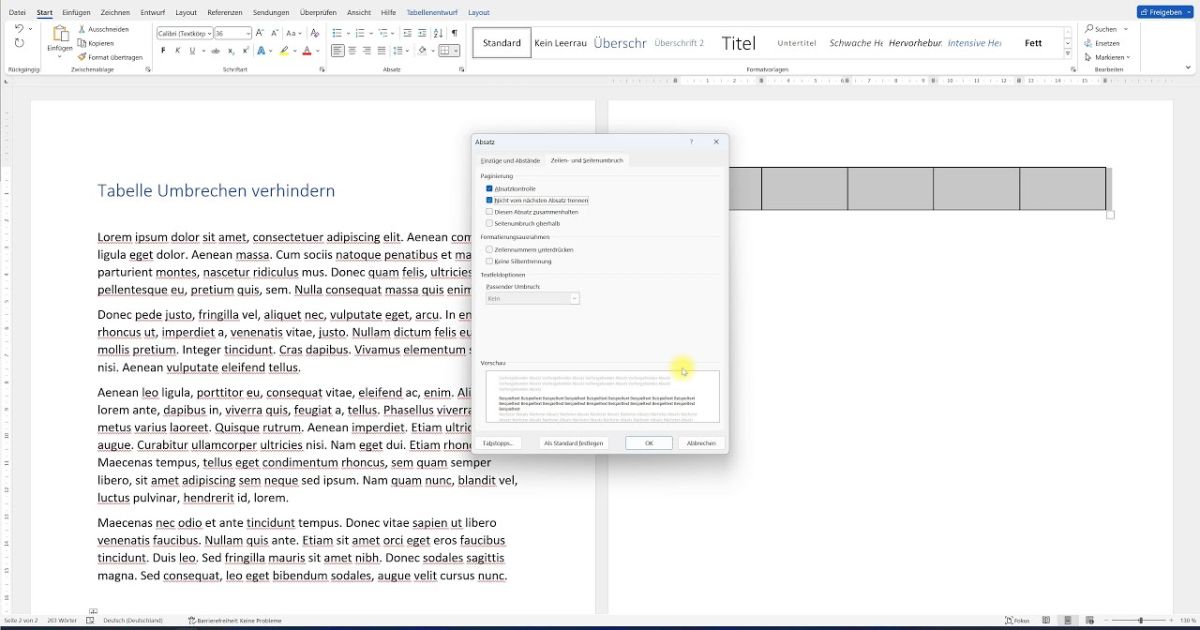Show paragraph marks with the Pilcrow icon

(455, 32)
